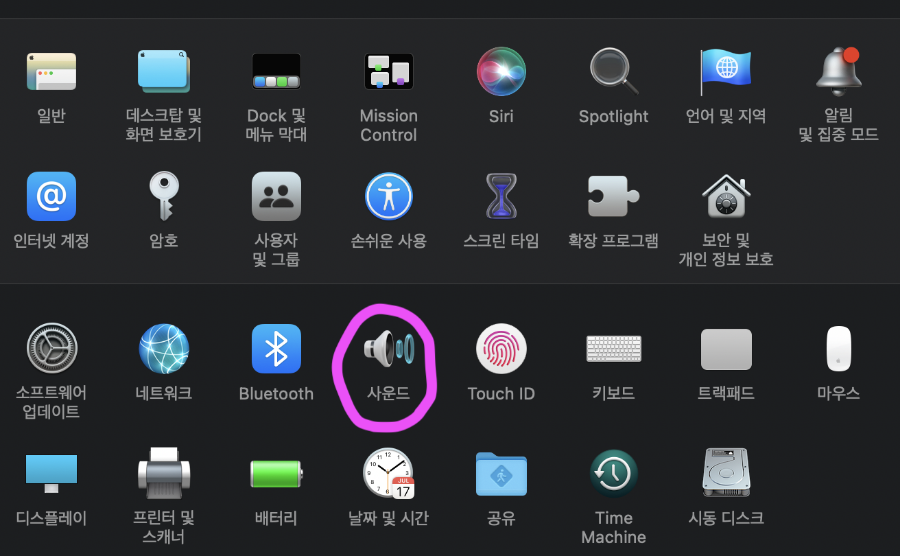900x556 pixels.
Task: Open 시동 디스크 preferences
Action: tap(726, 472)
